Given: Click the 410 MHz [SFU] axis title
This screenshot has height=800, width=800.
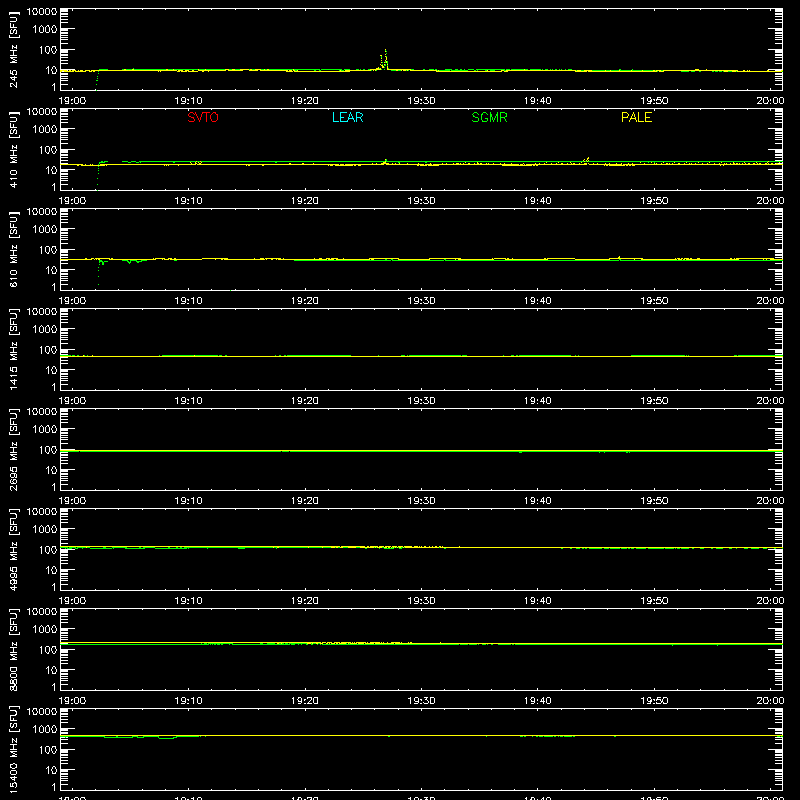Looking at the screenshot, I should (14, 149).
